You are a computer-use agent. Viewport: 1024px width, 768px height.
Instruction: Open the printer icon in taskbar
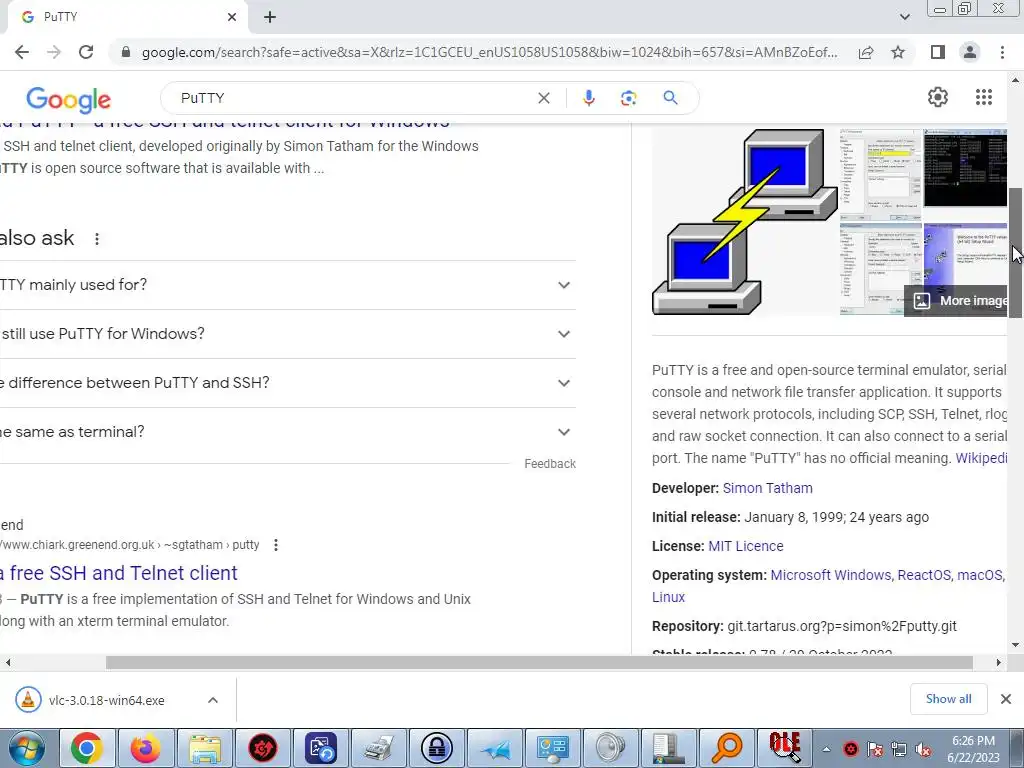379,748
